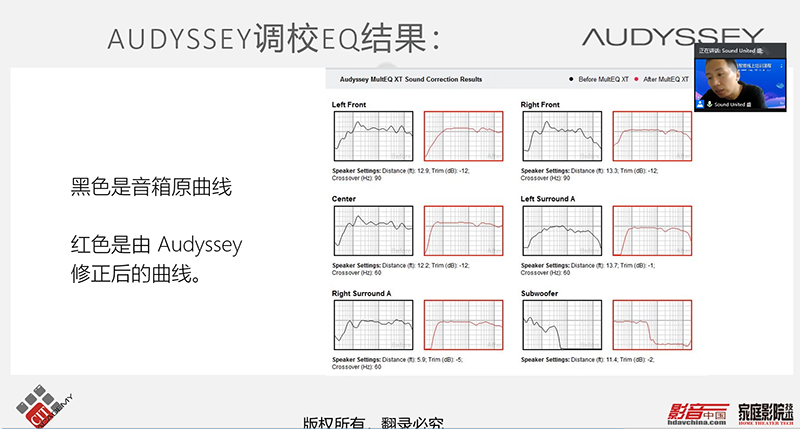Click the black dot Before MultEQ XT legend
The width and height of the screenshot is (800, 429).
pyautogui.click(x=571, y=79)
